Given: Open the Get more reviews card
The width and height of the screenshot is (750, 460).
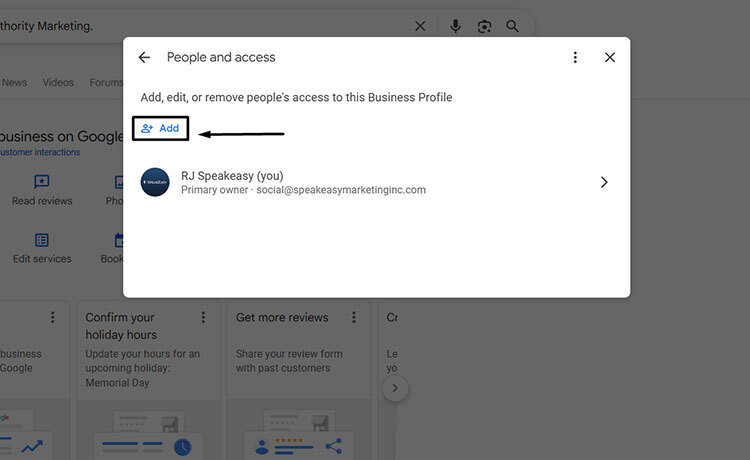Looking at the screenshot, I should [x=299, y=380].
